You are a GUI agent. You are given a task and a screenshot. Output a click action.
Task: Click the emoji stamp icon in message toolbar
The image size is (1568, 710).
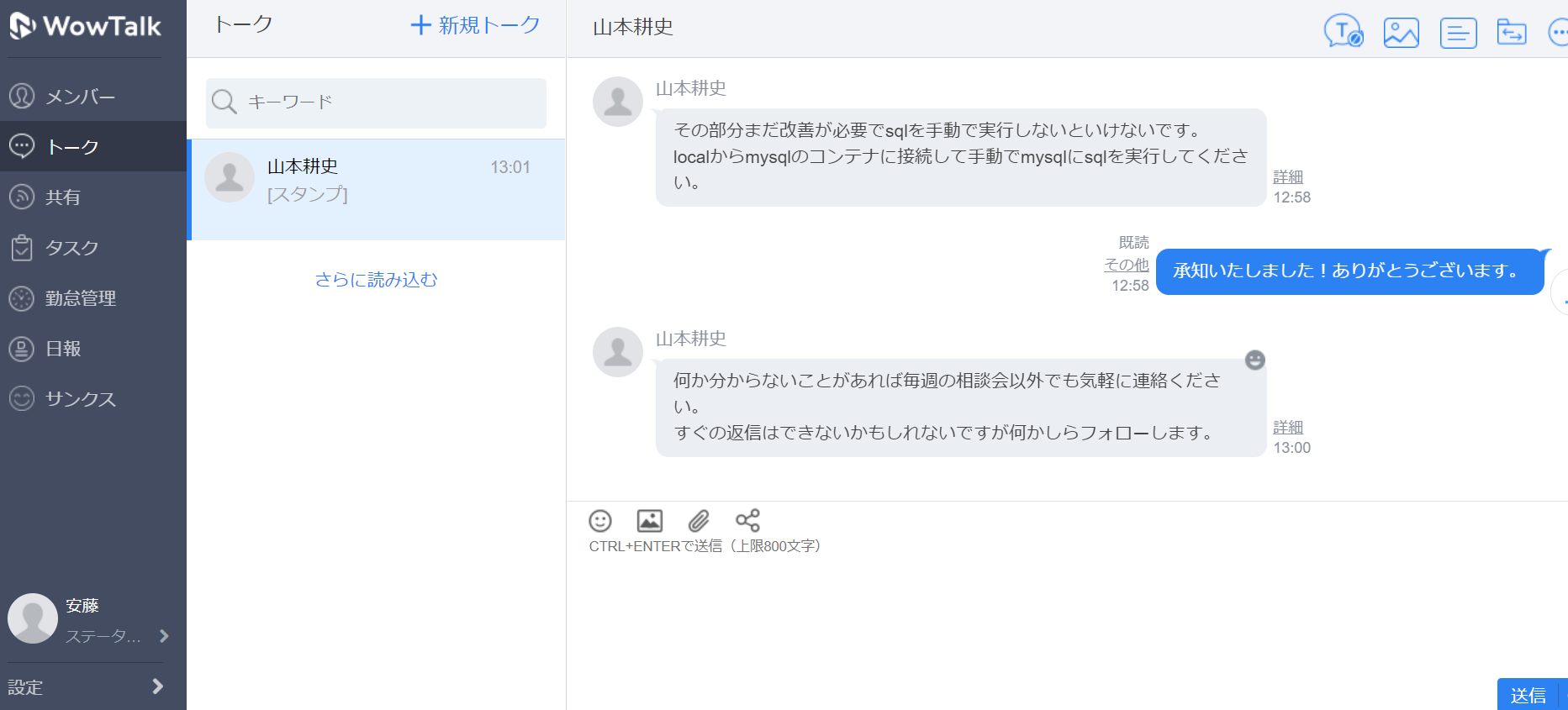[x=600, y=521]
